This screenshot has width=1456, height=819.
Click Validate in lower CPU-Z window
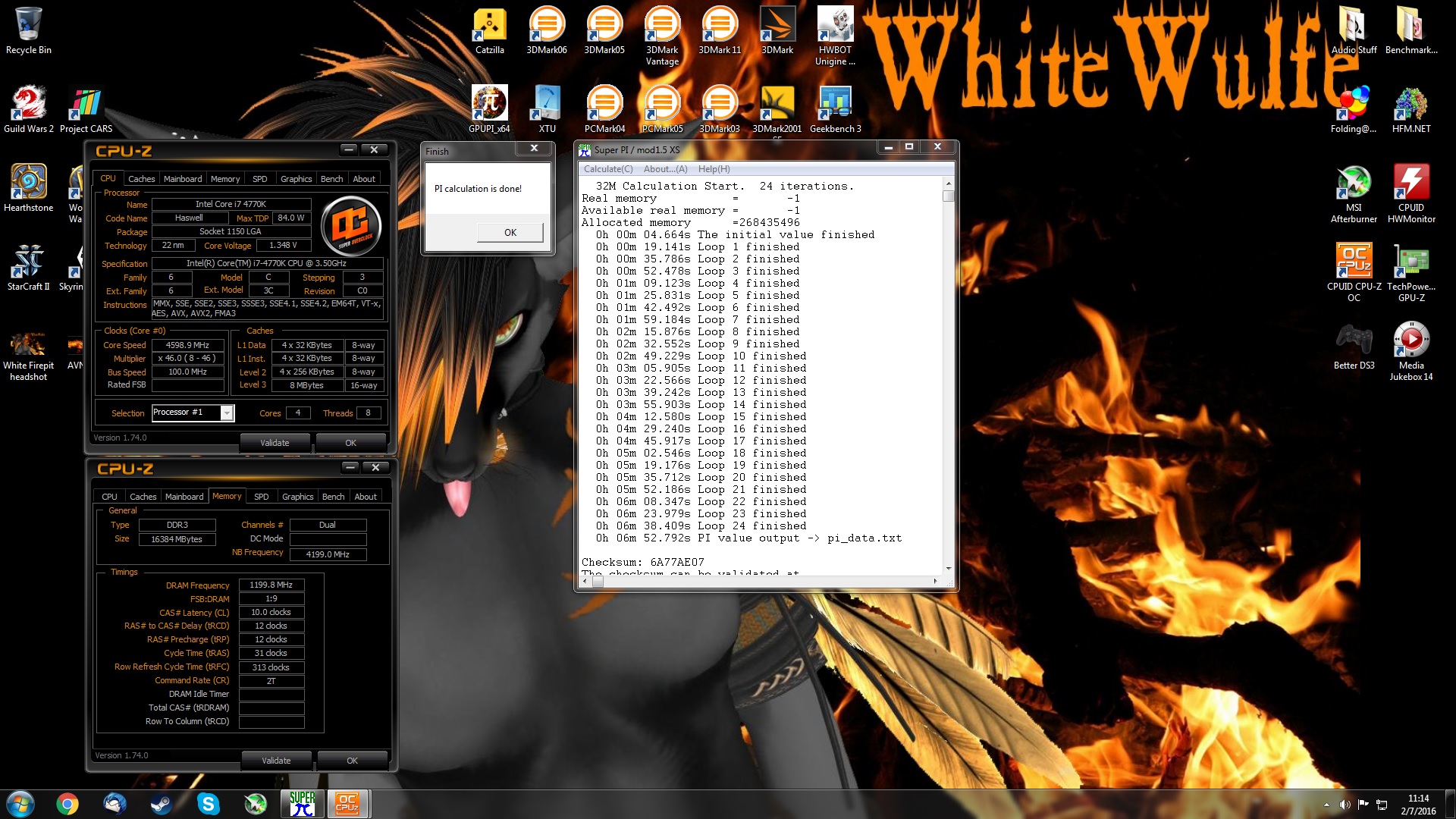click(276, 761)
